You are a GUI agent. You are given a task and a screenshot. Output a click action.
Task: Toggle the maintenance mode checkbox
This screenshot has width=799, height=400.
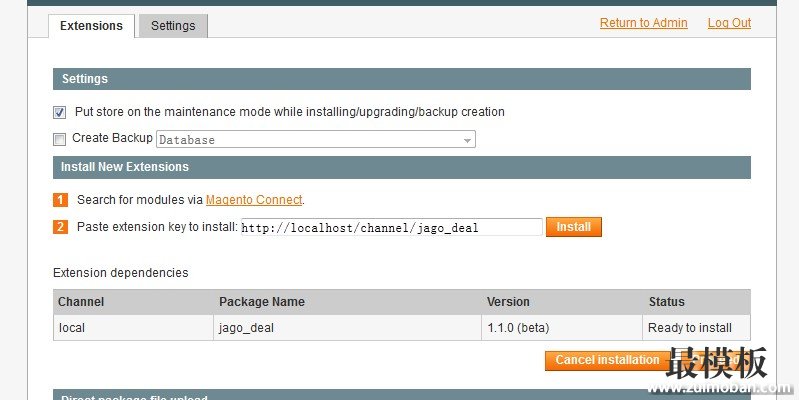(60, 112)
